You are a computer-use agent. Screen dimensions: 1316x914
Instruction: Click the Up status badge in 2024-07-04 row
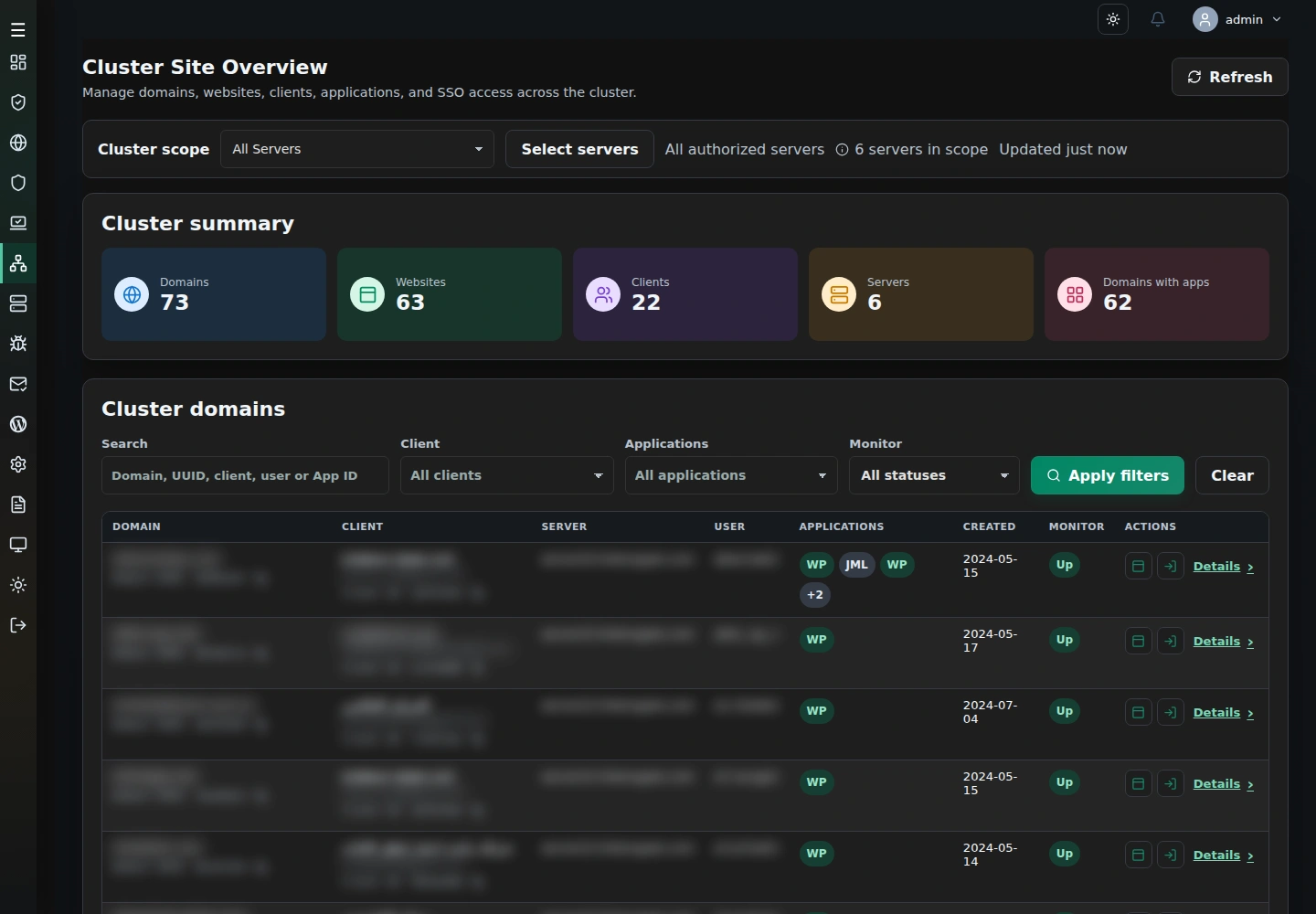tap(1065, 711)
